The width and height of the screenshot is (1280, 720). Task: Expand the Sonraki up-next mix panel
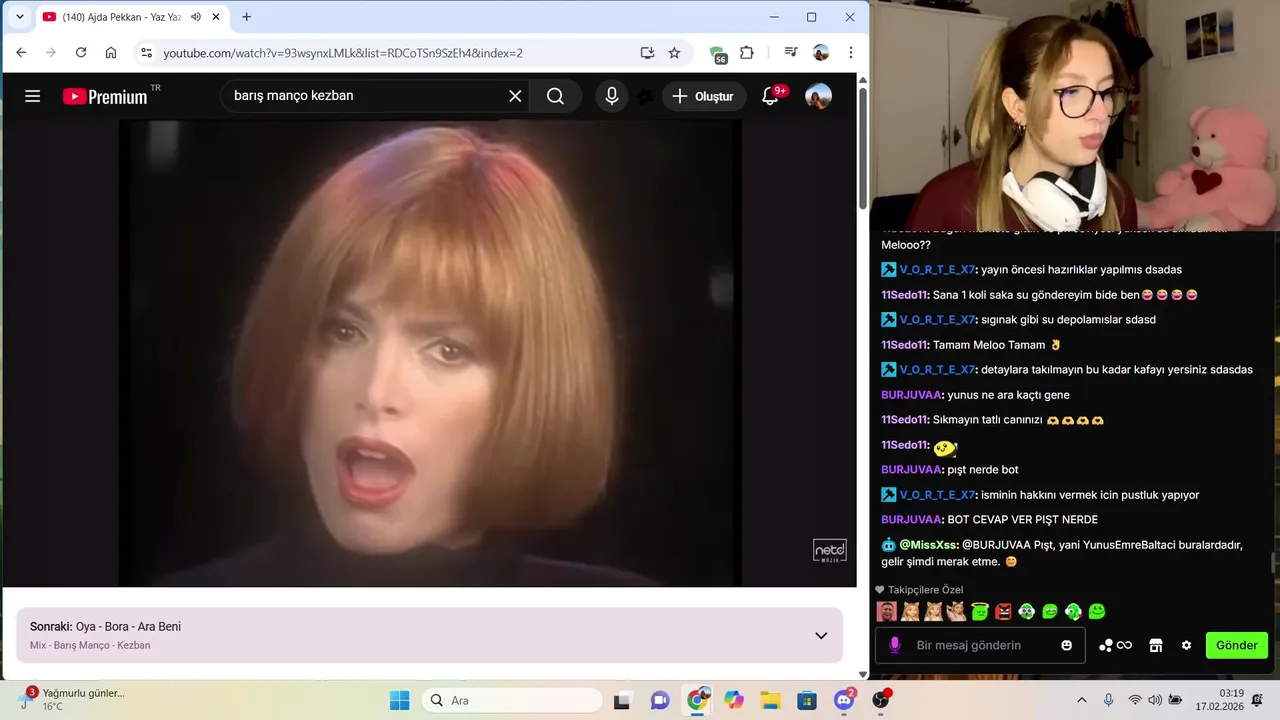(x=821, y=636)
